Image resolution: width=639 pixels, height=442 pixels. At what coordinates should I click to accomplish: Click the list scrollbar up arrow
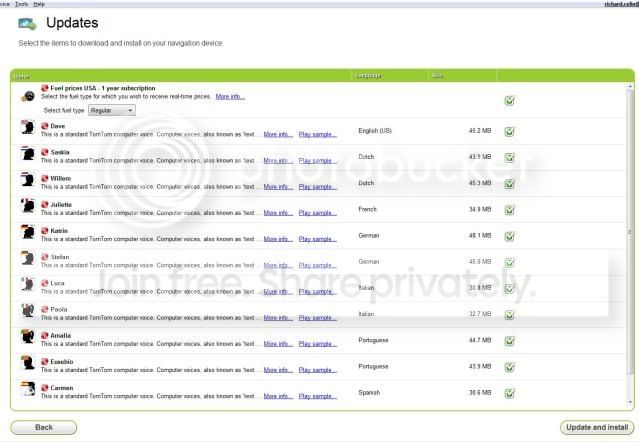point(630,87)
